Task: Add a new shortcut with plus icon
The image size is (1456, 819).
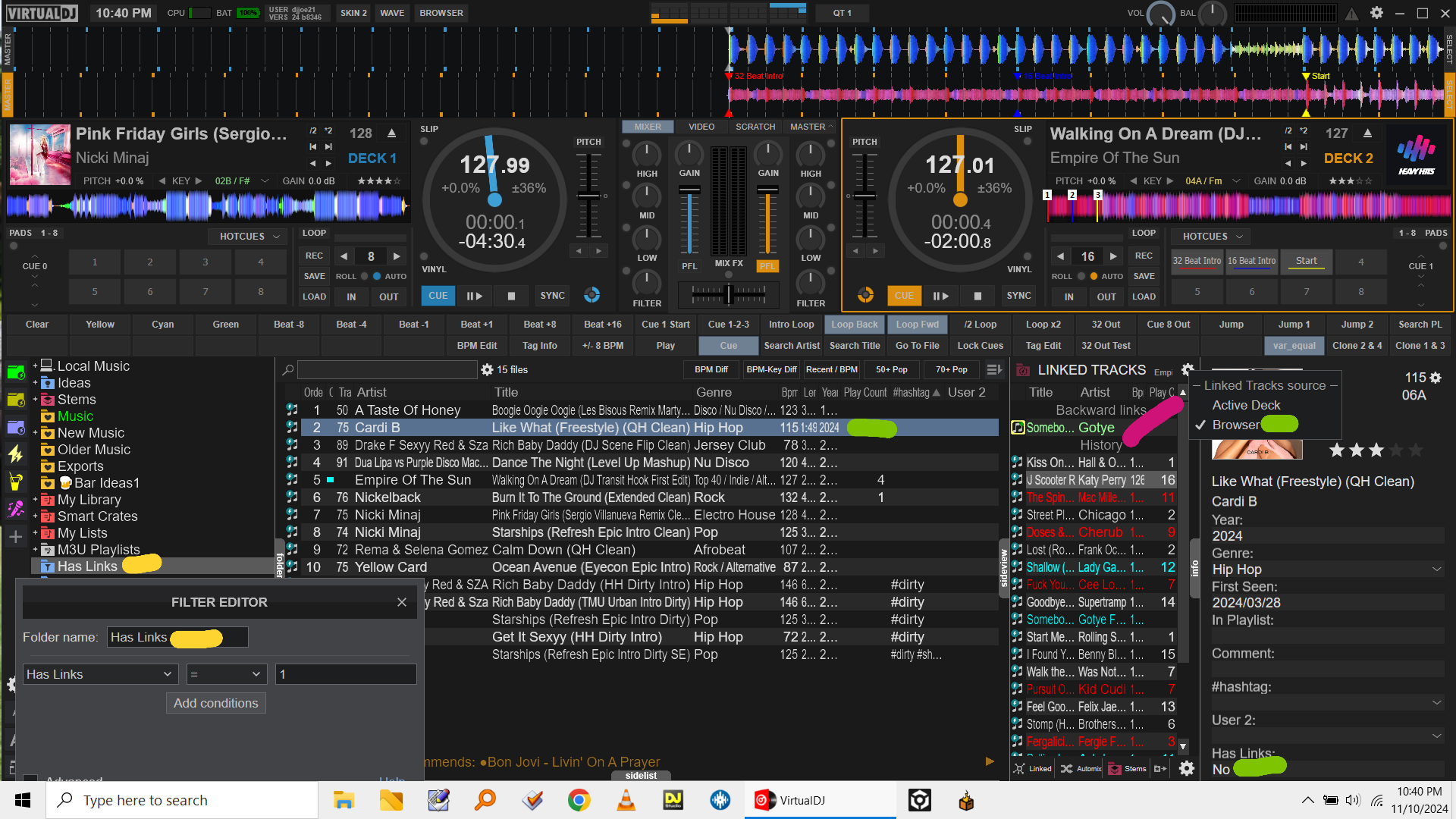Action: point(16,537)
